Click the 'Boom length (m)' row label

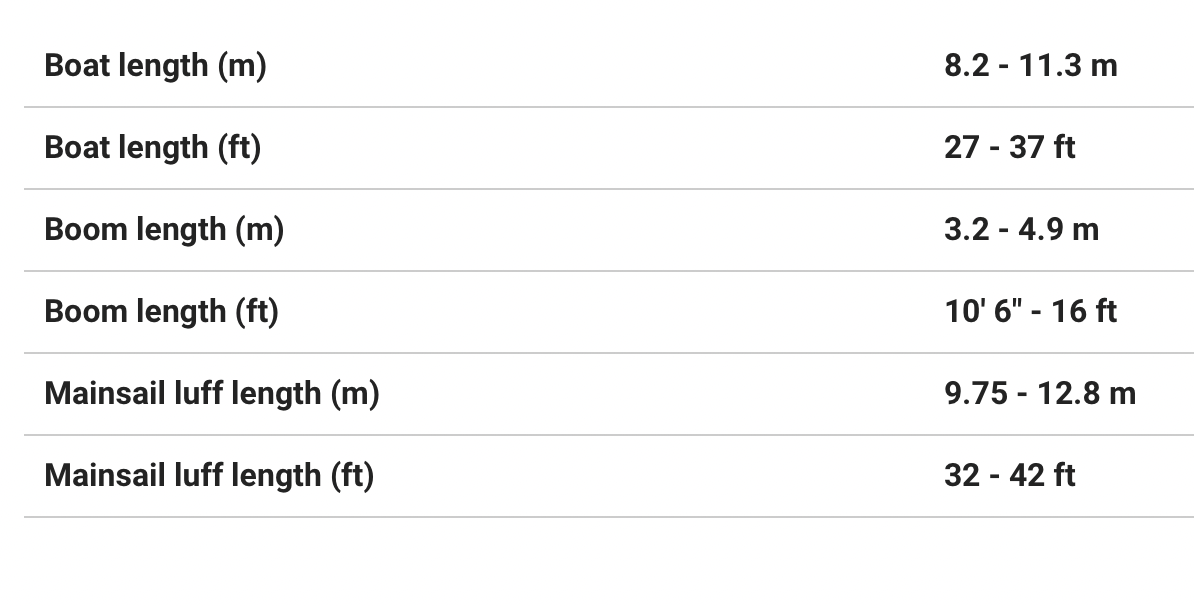164,230
